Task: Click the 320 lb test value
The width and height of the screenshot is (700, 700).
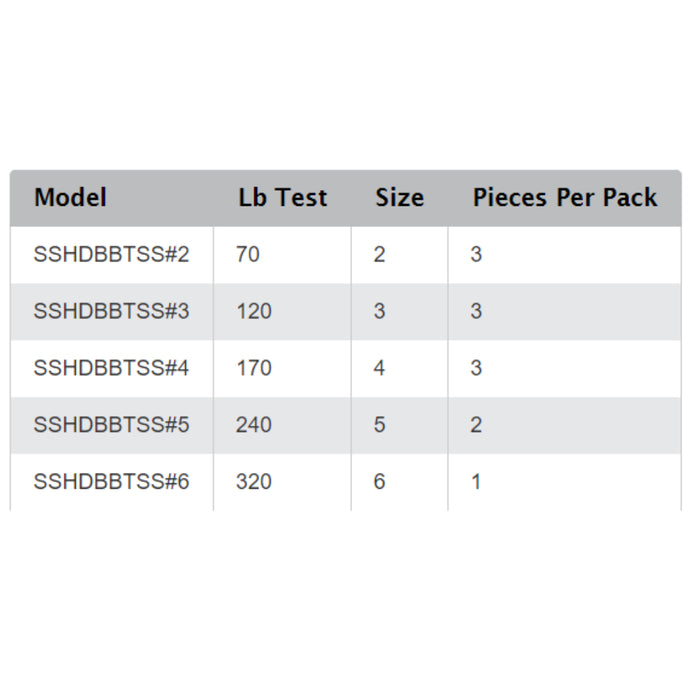Action: [x=254, y=482]
